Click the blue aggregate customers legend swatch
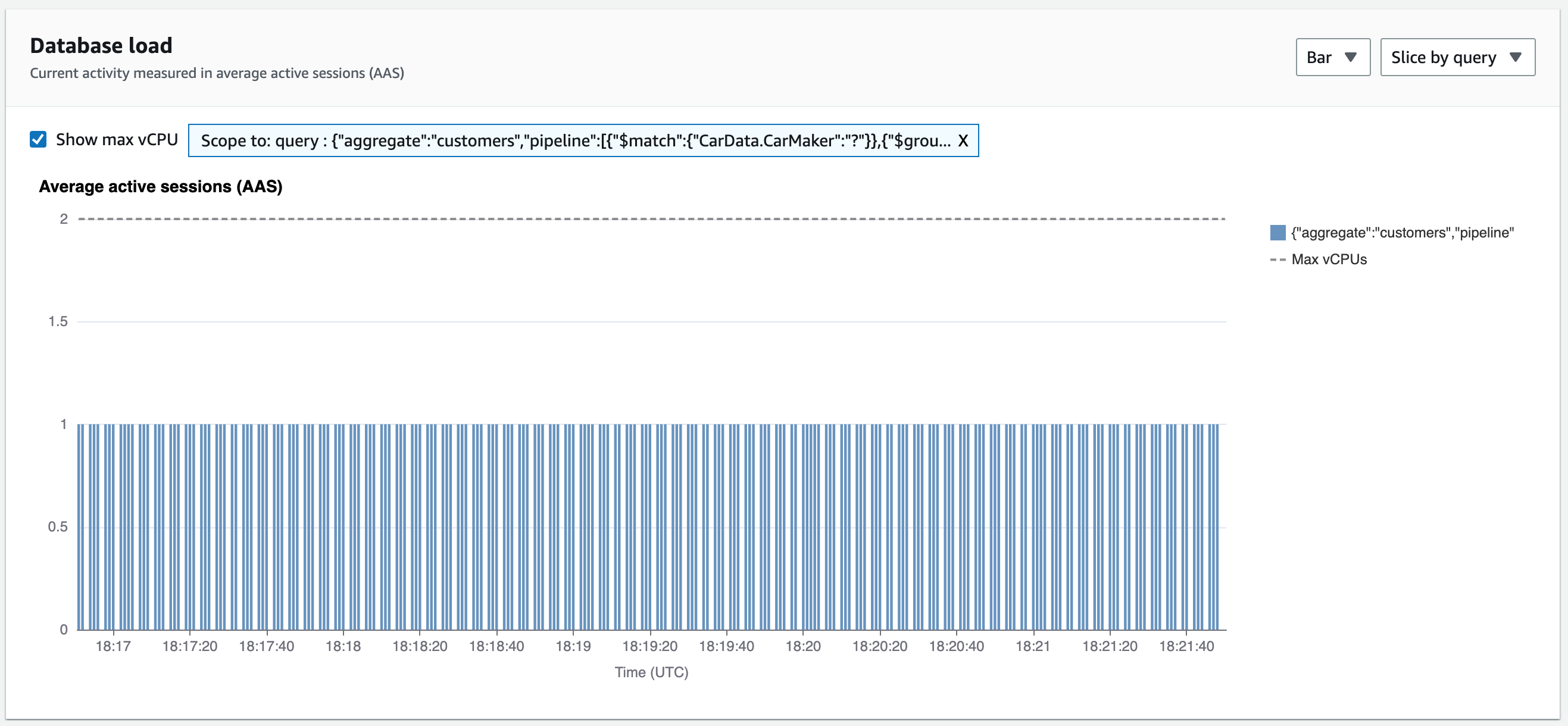The width and height of the screenshot is (1568, 726). pos(1277,233)
